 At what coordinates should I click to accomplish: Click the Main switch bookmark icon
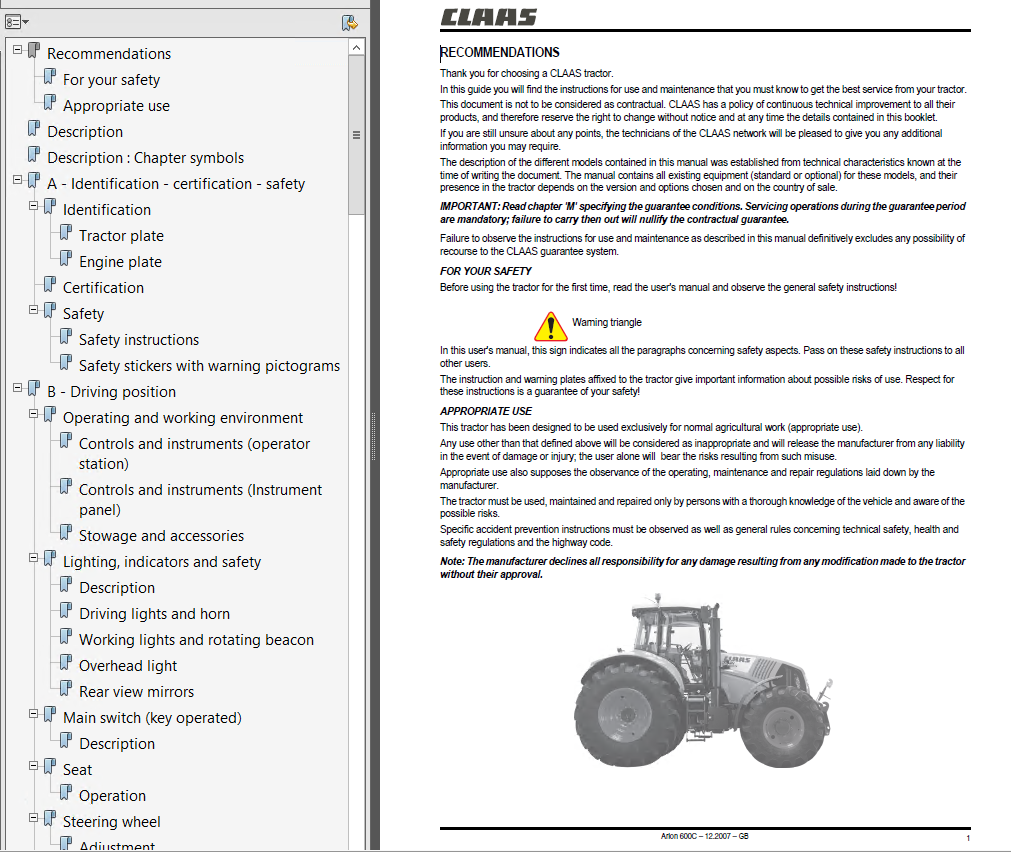pos(50,714)
